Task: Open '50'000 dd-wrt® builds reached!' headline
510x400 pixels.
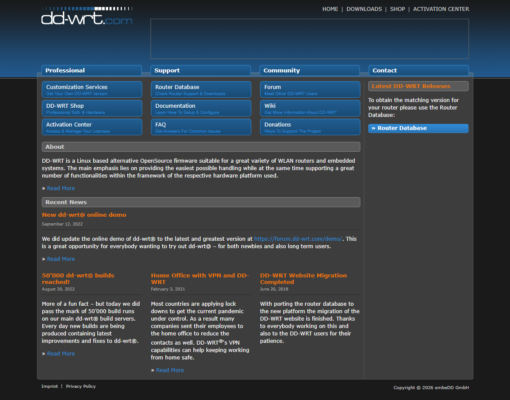Action: click(78, 279)
